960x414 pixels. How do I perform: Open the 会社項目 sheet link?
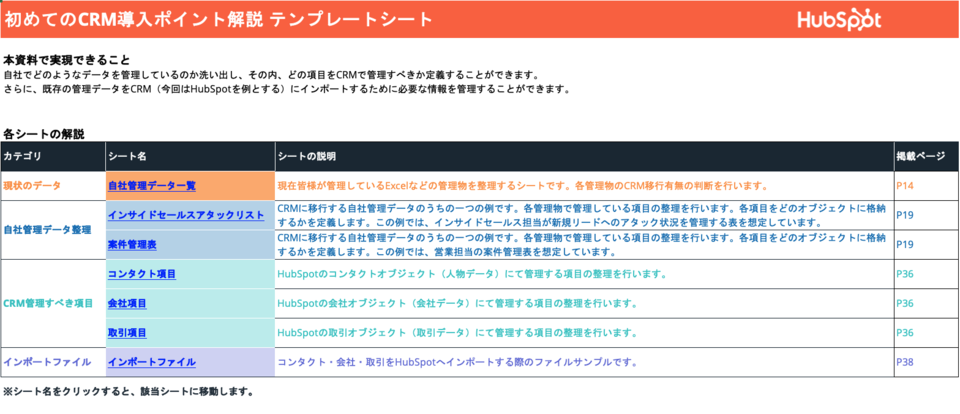(127, 303)
